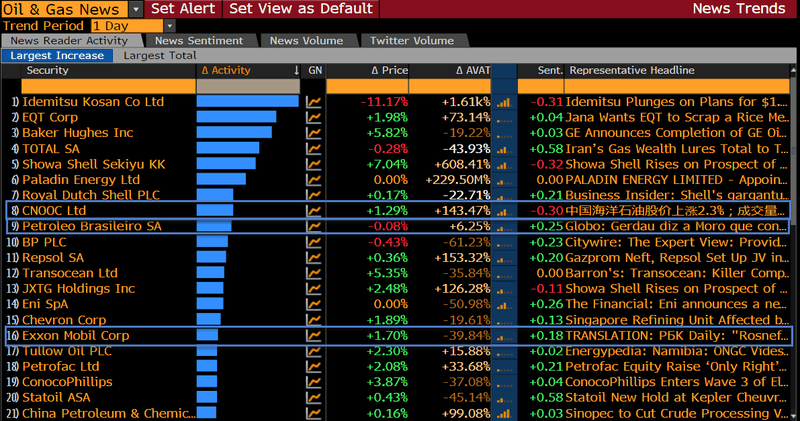Open headline 'Sinopec to Cut Crude Processing'
Screen dimensions: 800x421
point(677,413)
